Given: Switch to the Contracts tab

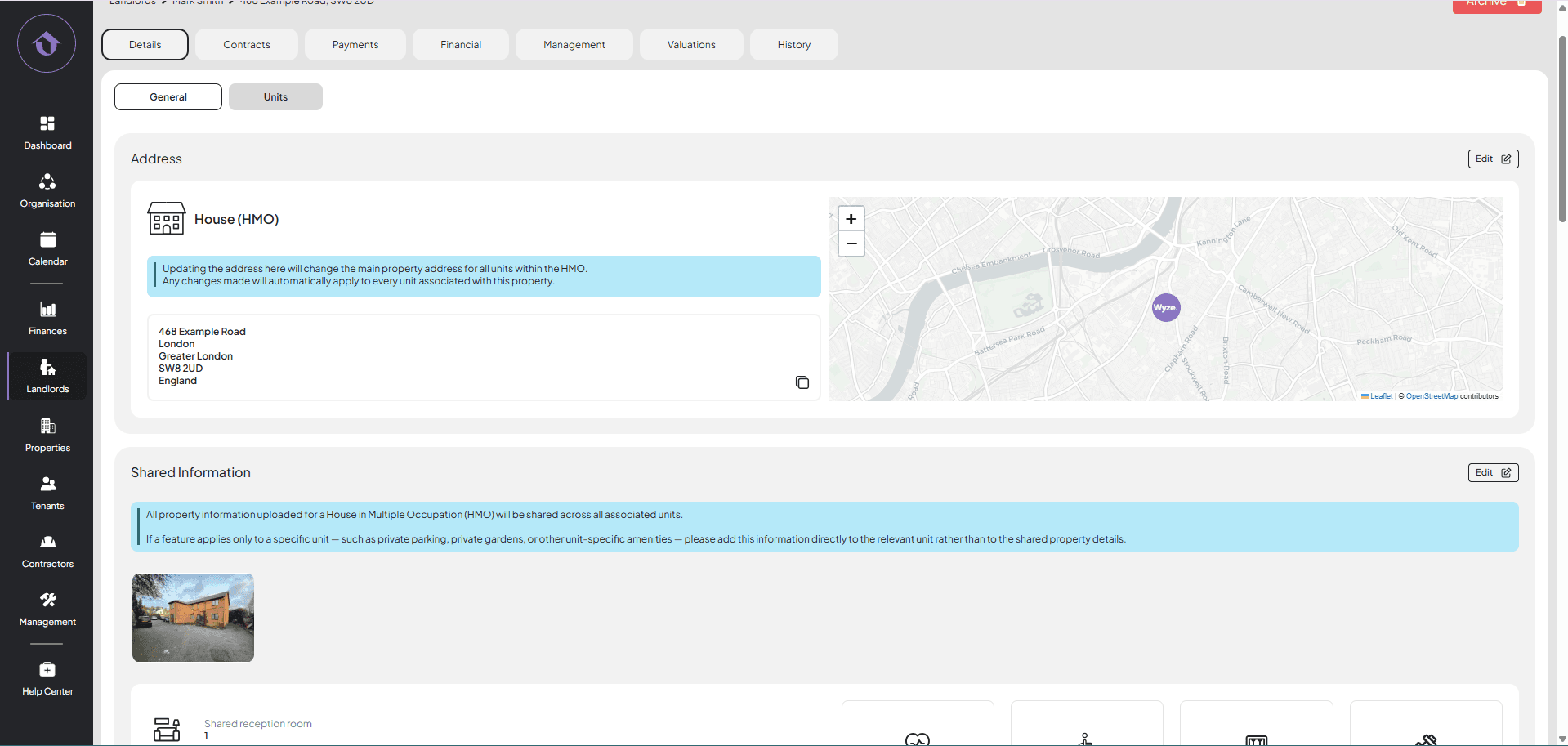Looking at the screenshot, I should pyautogui.click(x=247, y=45).
